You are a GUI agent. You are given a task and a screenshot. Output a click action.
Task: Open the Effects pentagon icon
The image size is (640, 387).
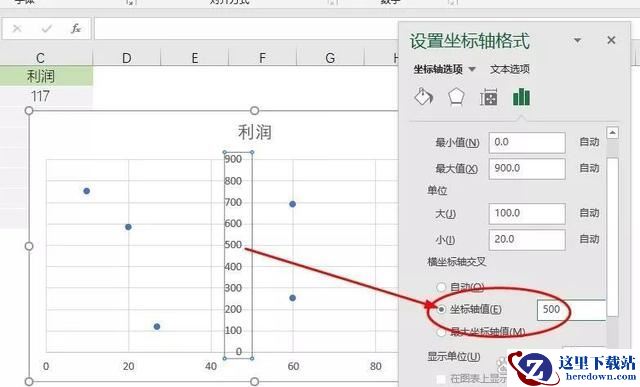(x=456, y=97)
